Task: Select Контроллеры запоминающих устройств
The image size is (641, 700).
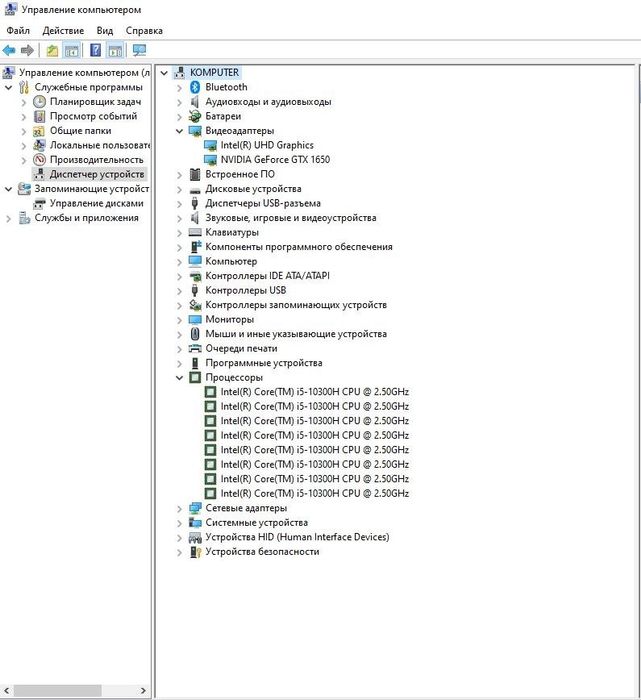Action: [296, 305]
